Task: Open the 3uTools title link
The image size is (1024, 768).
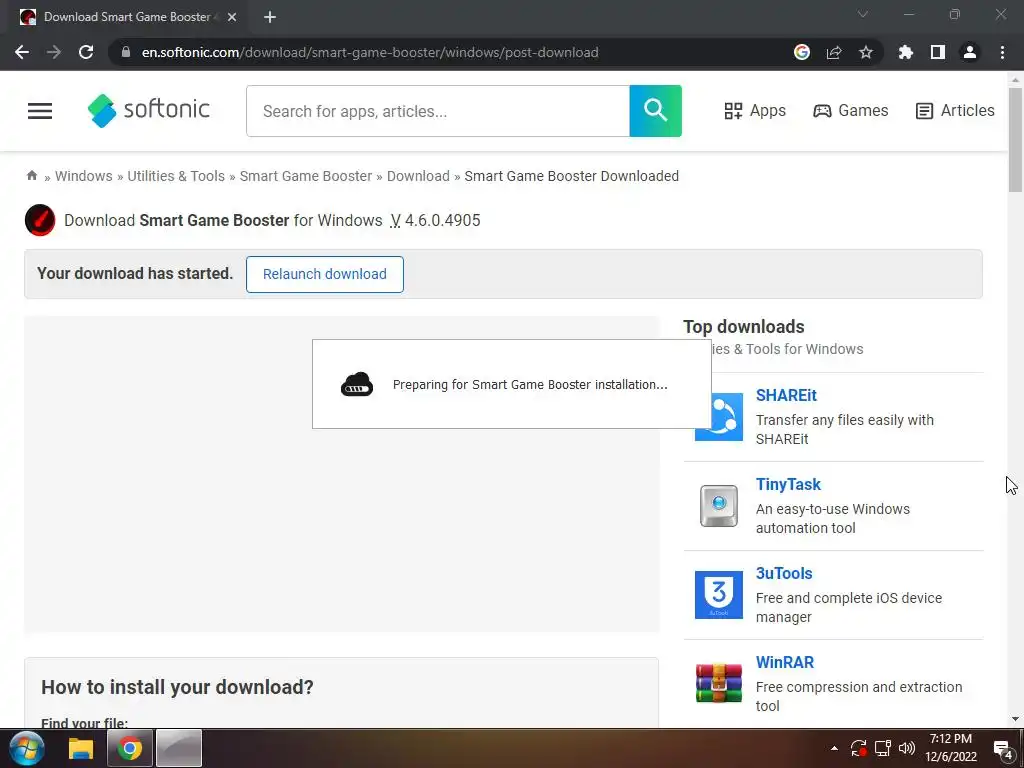Action: [x=784, y=573]
